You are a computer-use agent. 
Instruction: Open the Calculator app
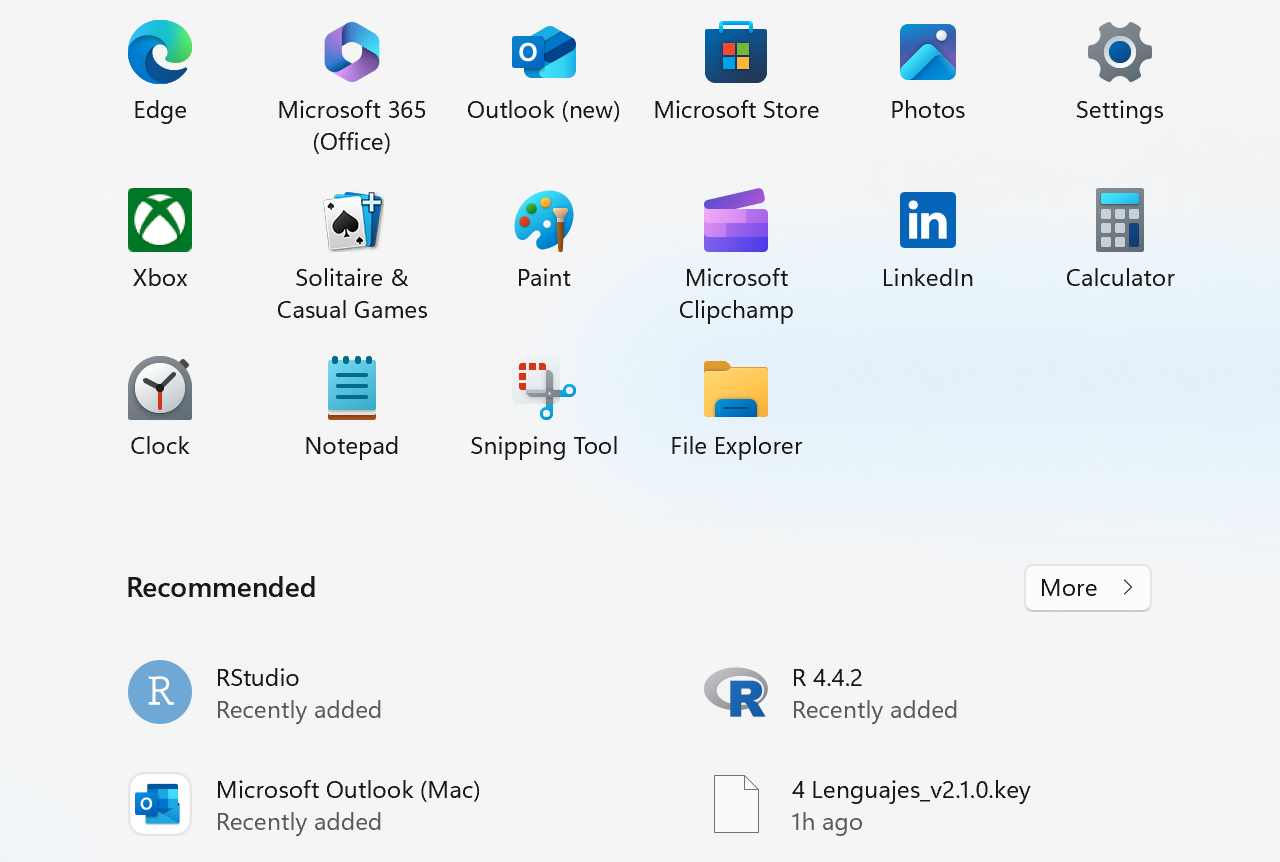1119,221
